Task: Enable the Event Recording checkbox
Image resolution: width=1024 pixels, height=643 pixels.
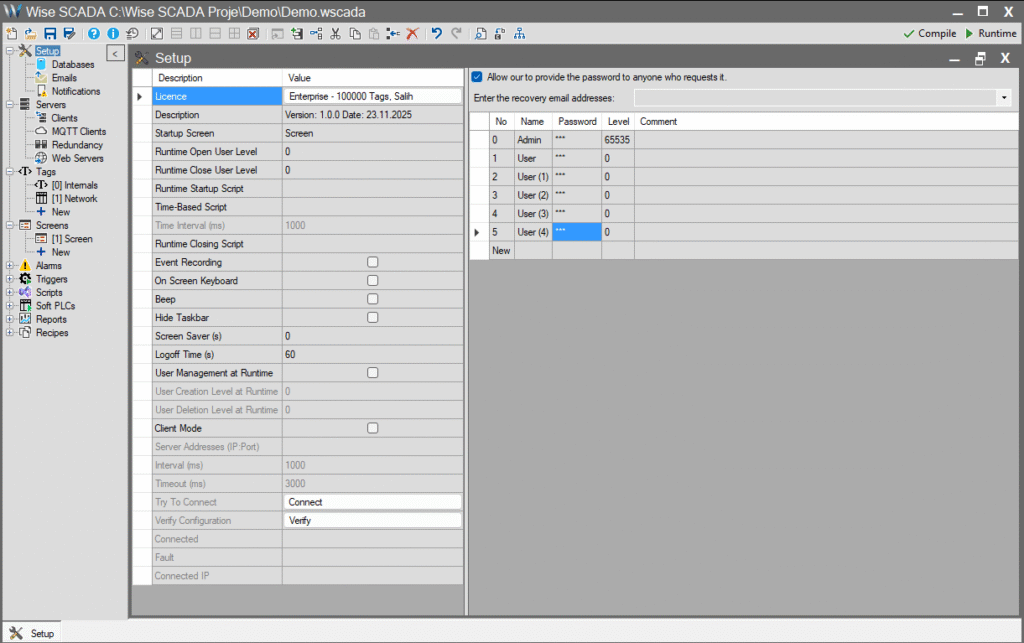Action: point(374,262)
